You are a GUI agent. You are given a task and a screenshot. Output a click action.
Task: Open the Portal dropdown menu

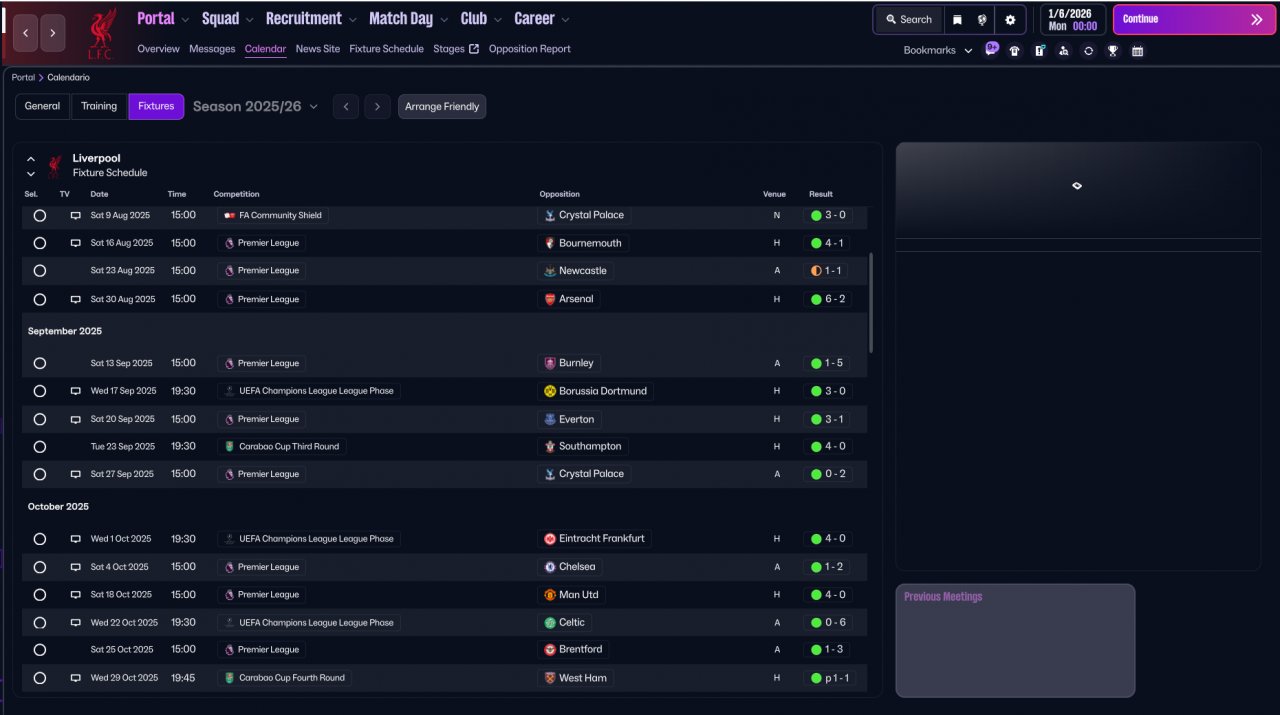(163, 19)
